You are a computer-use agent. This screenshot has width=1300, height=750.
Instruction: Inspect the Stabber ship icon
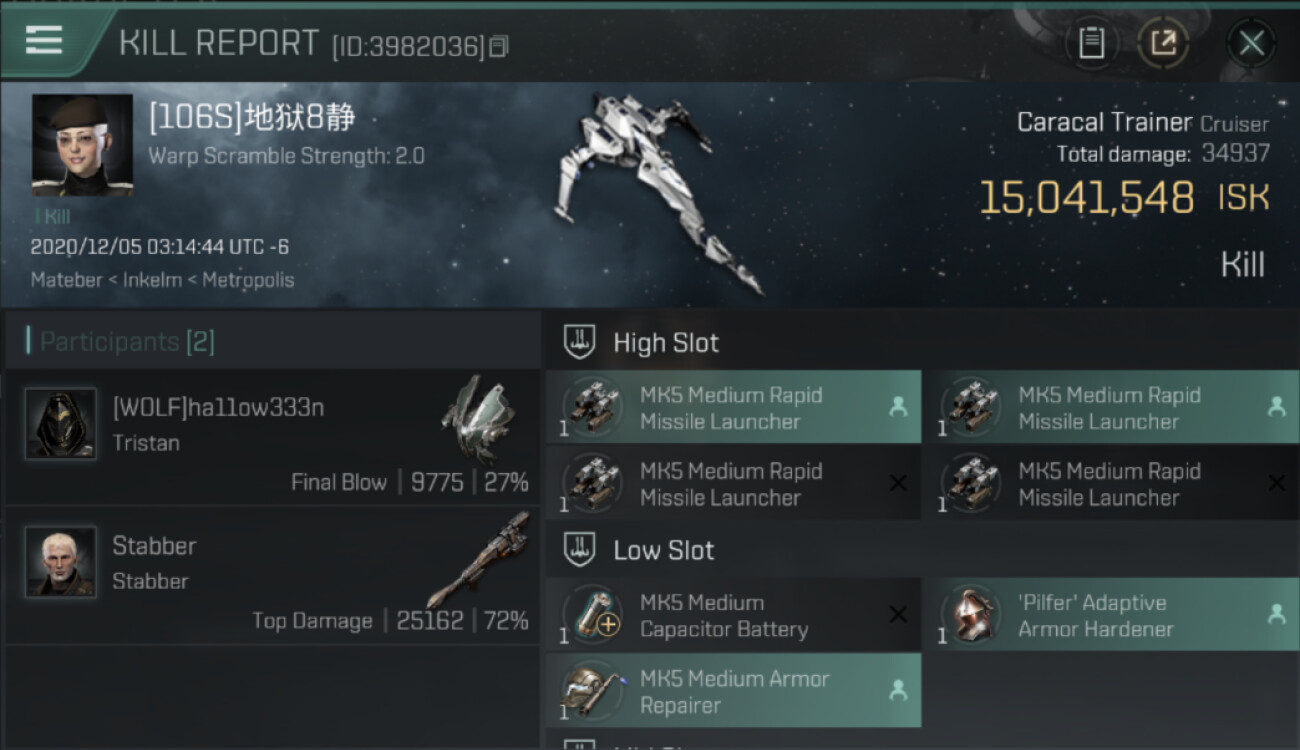pyautogui.click(x=480, y=560)
